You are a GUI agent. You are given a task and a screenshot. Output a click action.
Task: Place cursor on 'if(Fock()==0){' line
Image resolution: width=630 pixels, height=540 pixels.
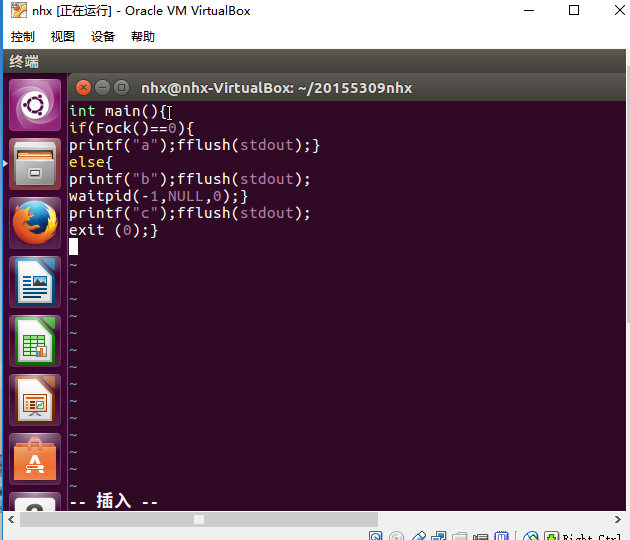tap(131, 128)
